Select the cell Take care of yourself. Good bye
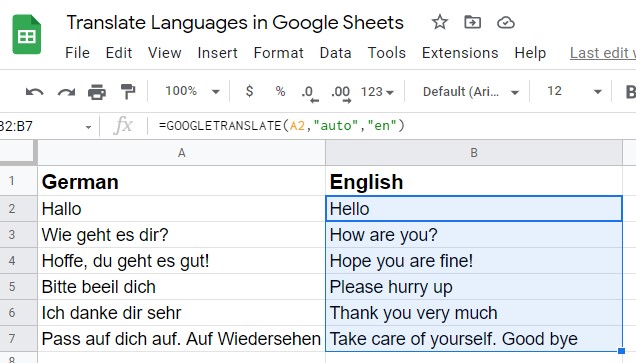 (474, 338)
